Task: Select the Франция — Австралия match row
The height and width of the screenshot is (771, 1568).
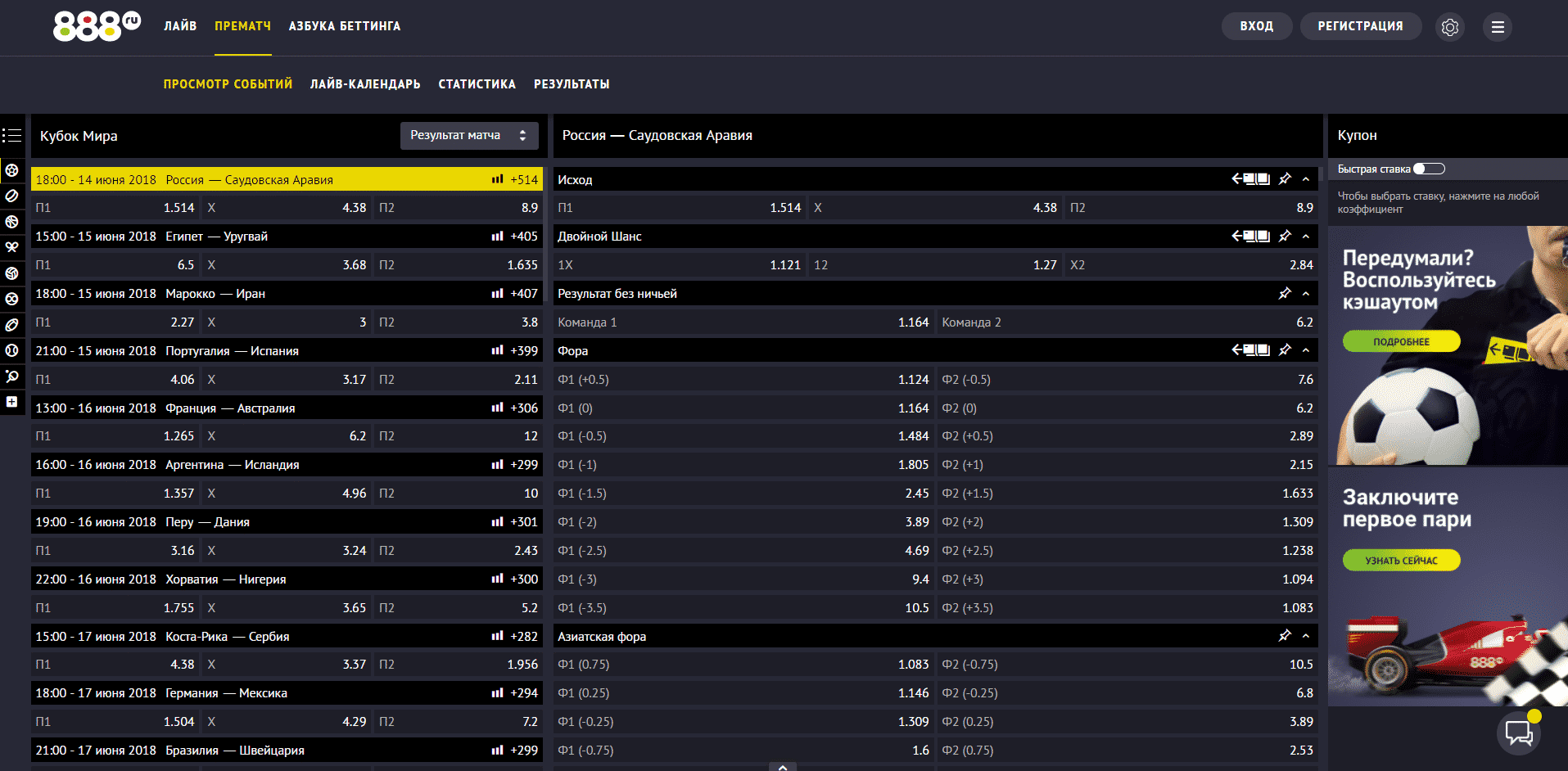Action: (x=287, y=408)
